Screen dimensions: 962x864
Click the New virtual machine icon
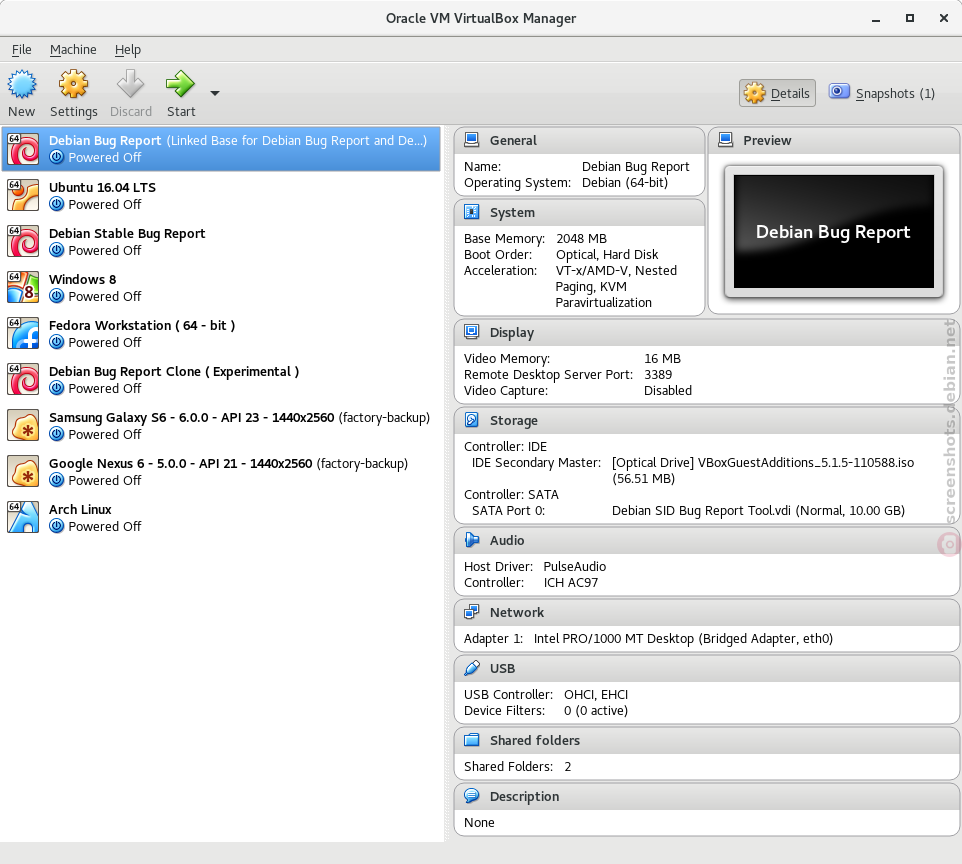click(21, 84)
